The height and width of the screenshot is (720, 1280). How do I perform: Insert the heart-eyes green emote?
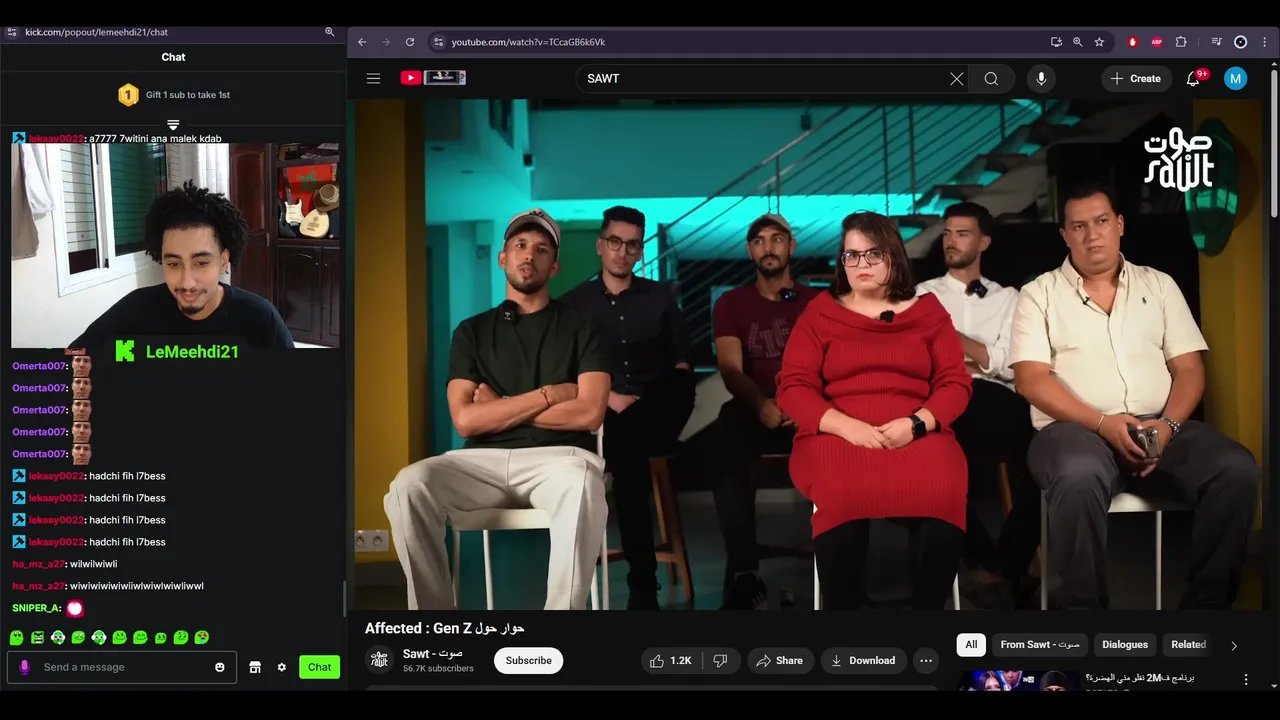[202, 637]
